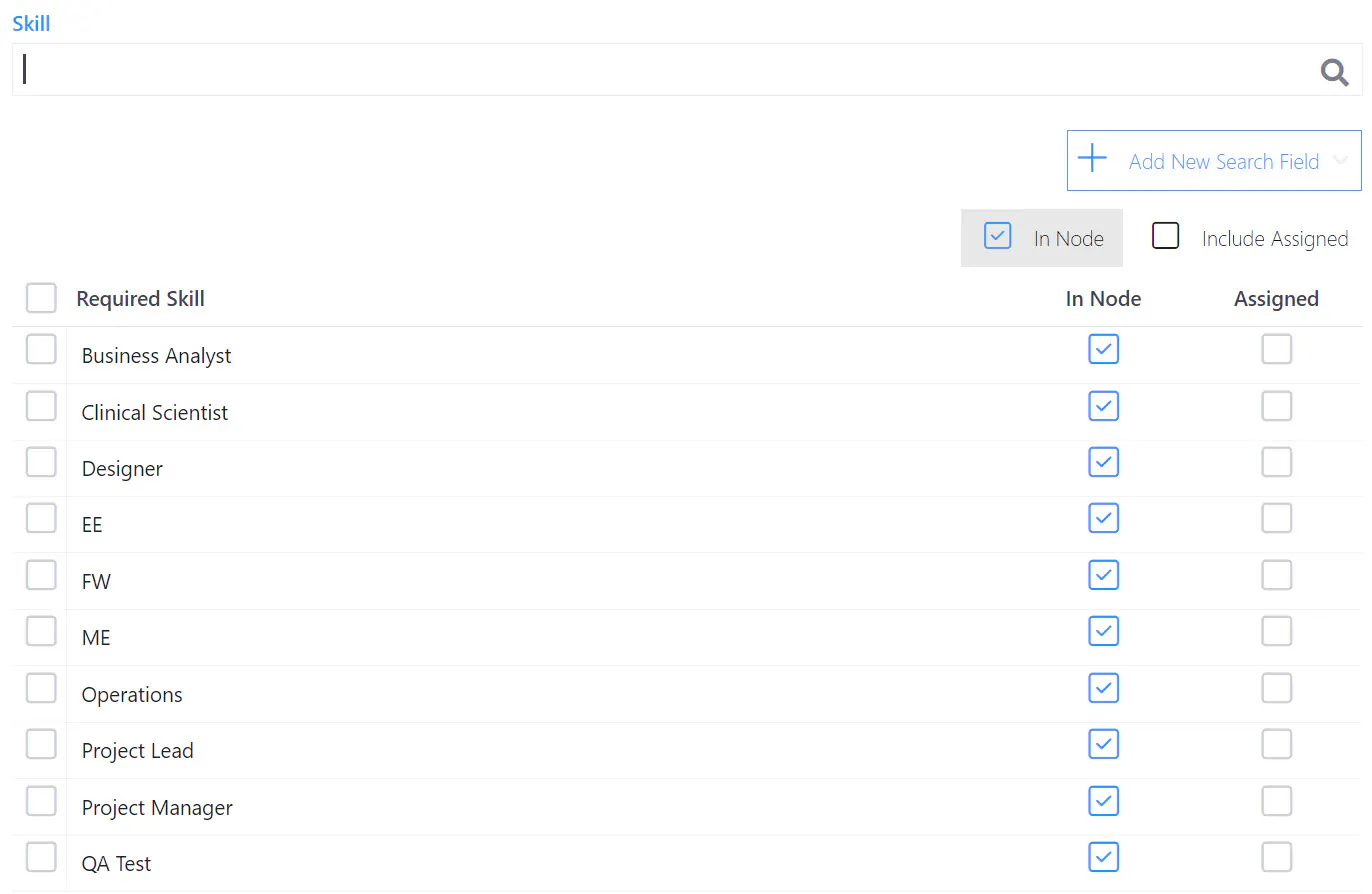
Task: Check Assigned for FW
Action: pos(1277,575)
